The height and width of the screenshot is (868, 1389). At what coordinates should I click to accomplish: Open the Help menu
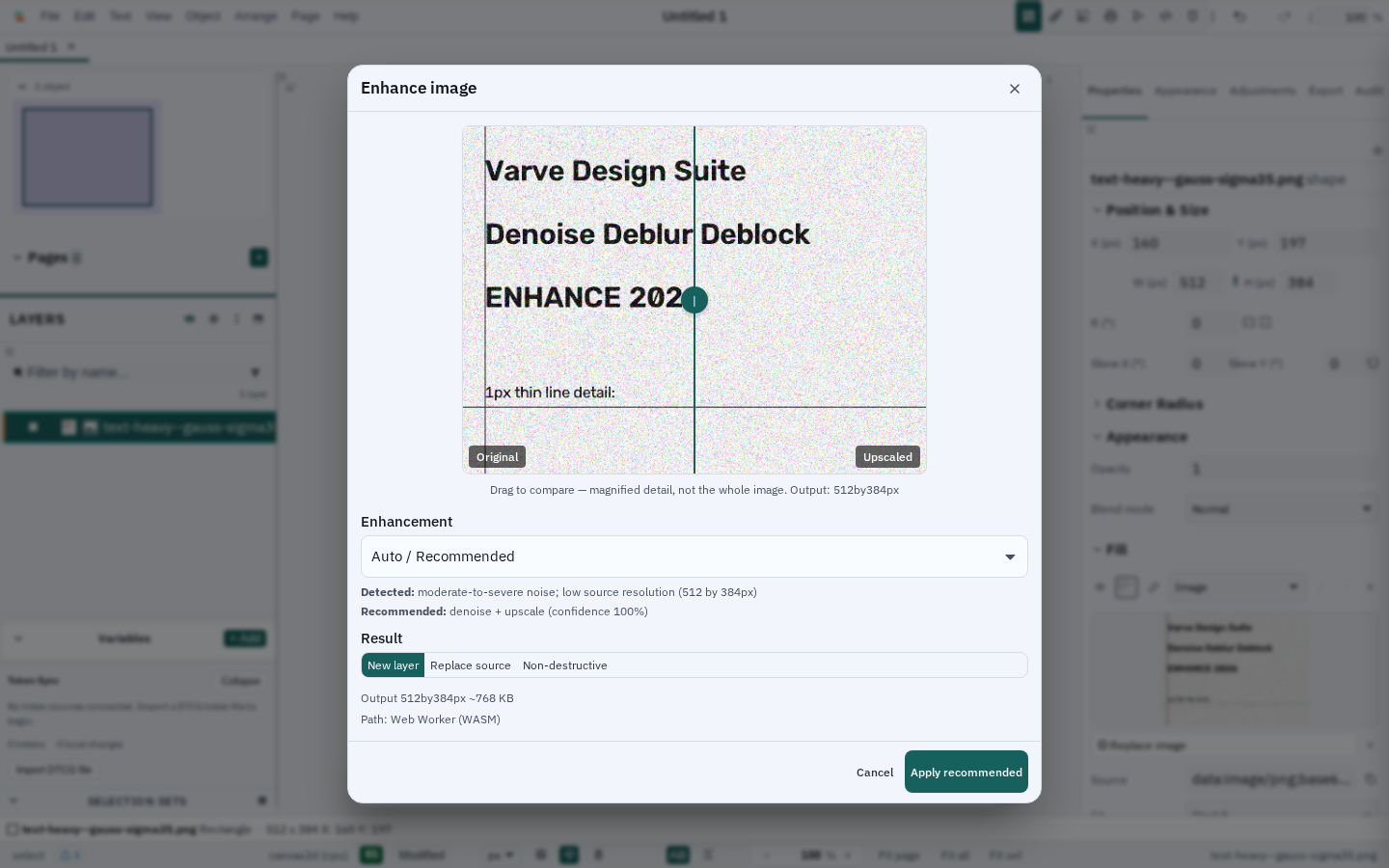tap(346, 16)
